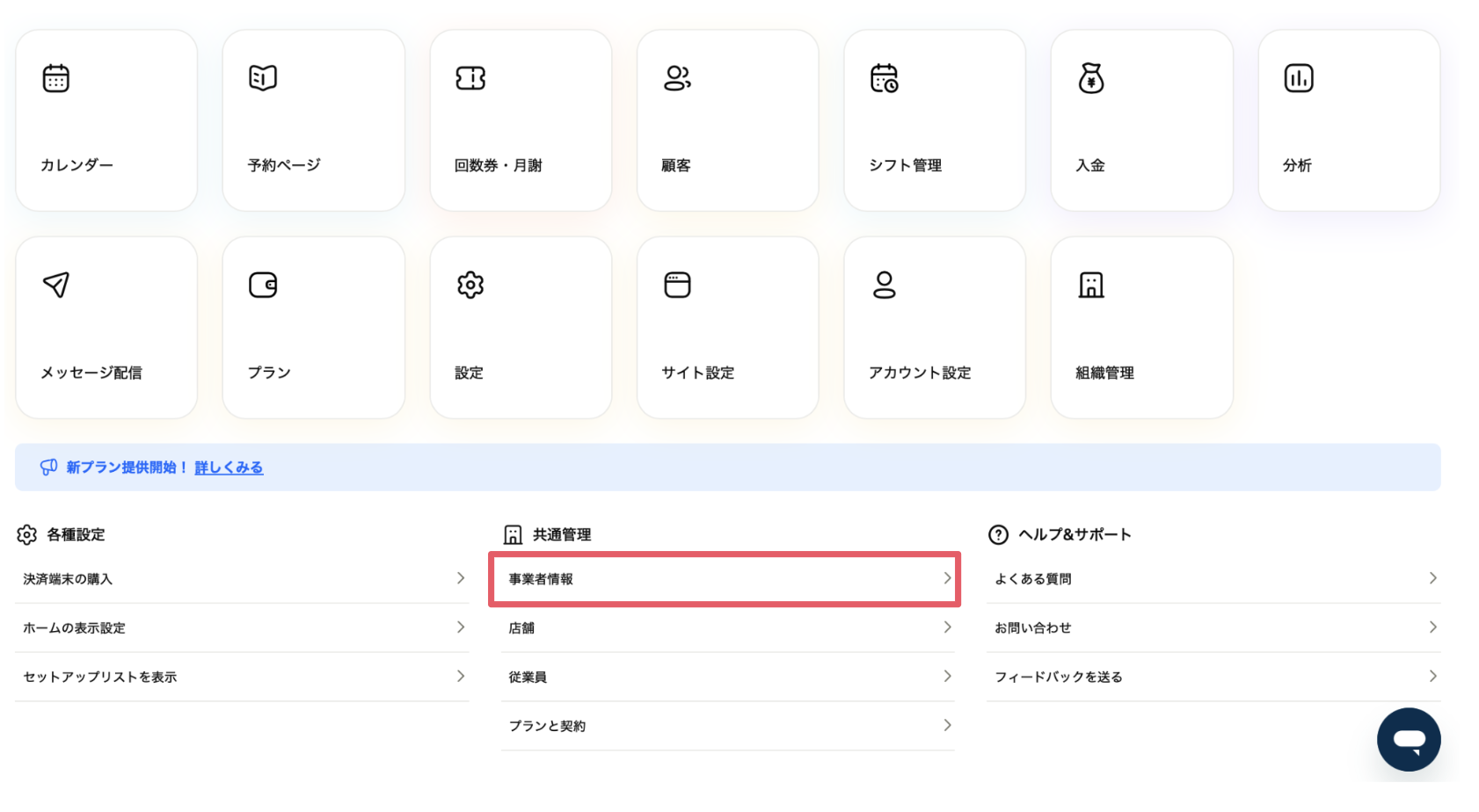Viewport: 1479px width, 812px height.
Task: Click the chevron on 従業員 row
Action: 947,676
